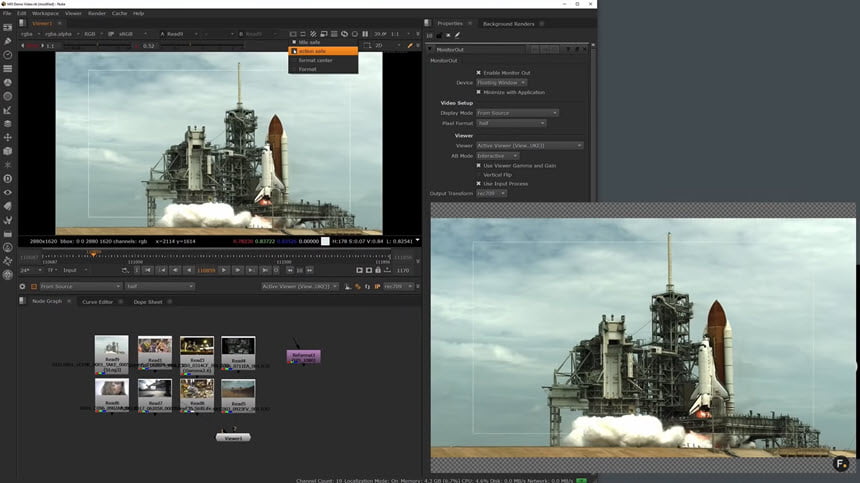The width and height of the screenshot is (860, 483).
Task: Open the Output Transform rec709 dropdown
Action: 491,194
